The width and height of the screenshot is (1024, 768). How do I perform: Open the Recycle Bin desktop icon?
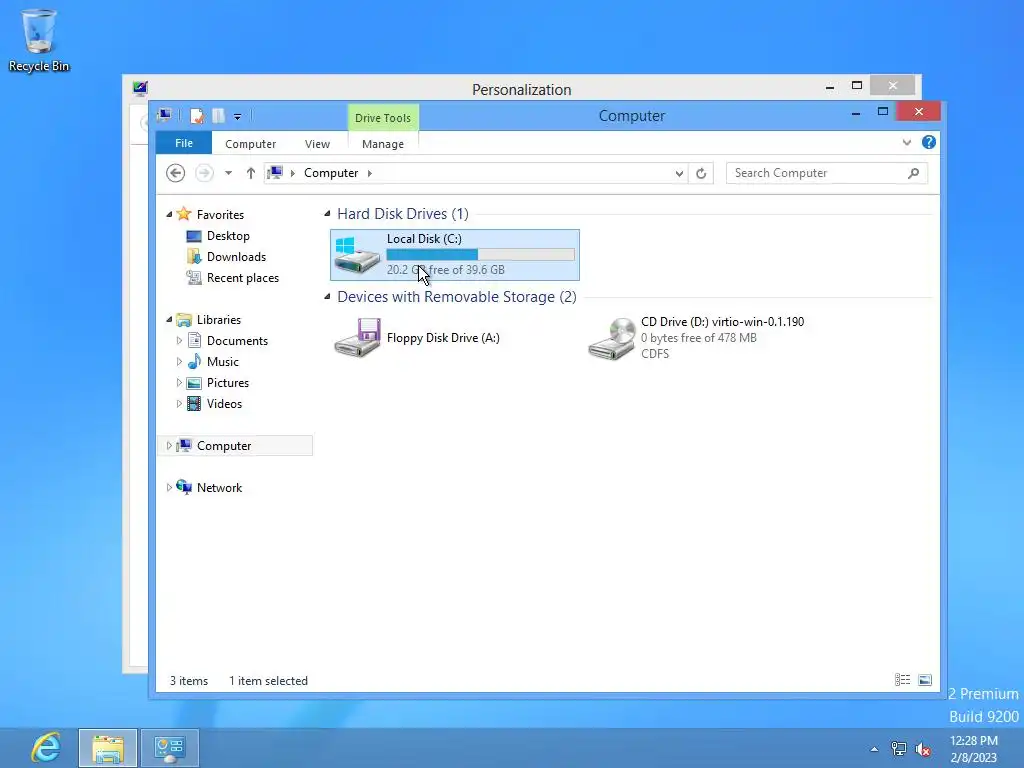(x=39, y=39)
